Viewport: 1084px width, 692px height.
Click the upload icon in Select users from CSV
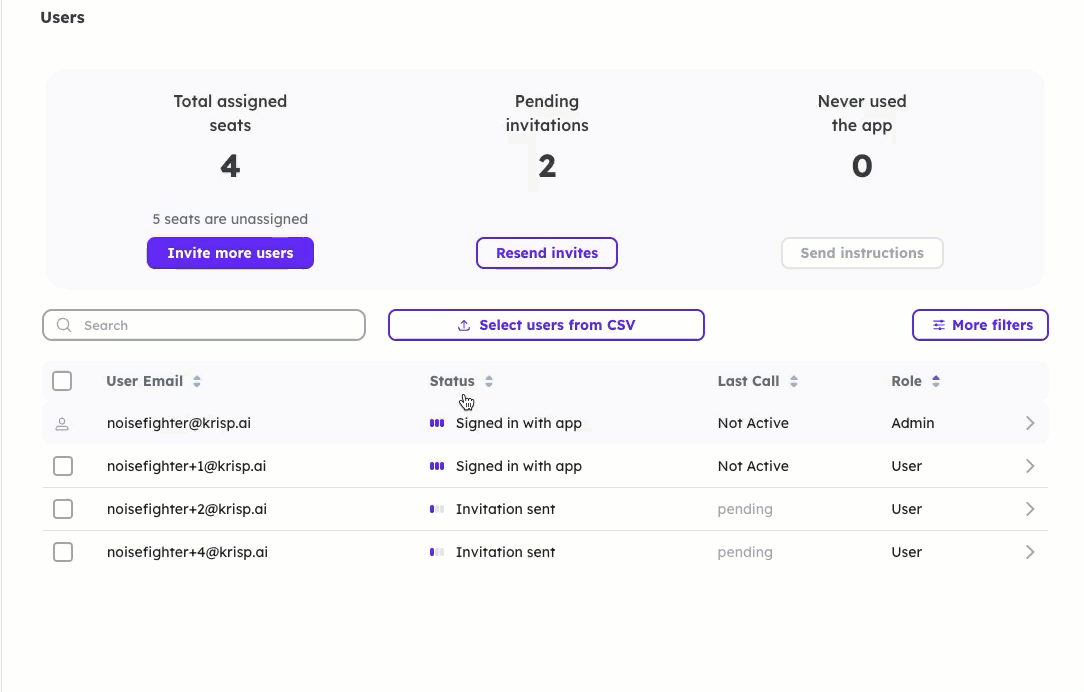(463, 325)
